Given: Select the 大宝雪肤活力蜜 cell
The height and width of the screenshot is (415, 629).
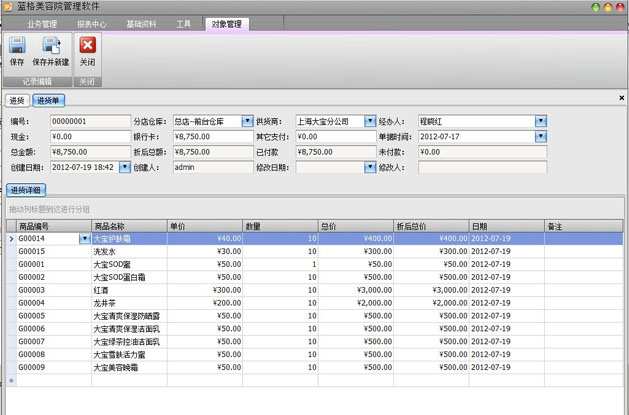Looking at the screenshot, I should pyautogui.click(x=129, y=354).
